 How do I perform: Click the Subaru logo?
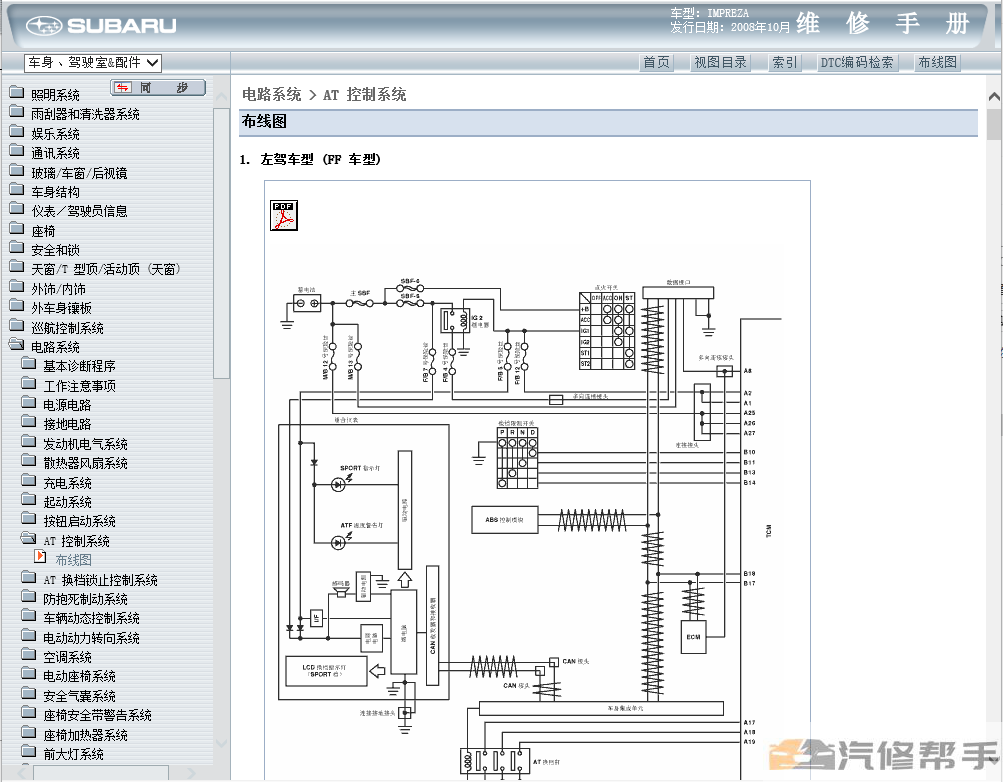101,26
